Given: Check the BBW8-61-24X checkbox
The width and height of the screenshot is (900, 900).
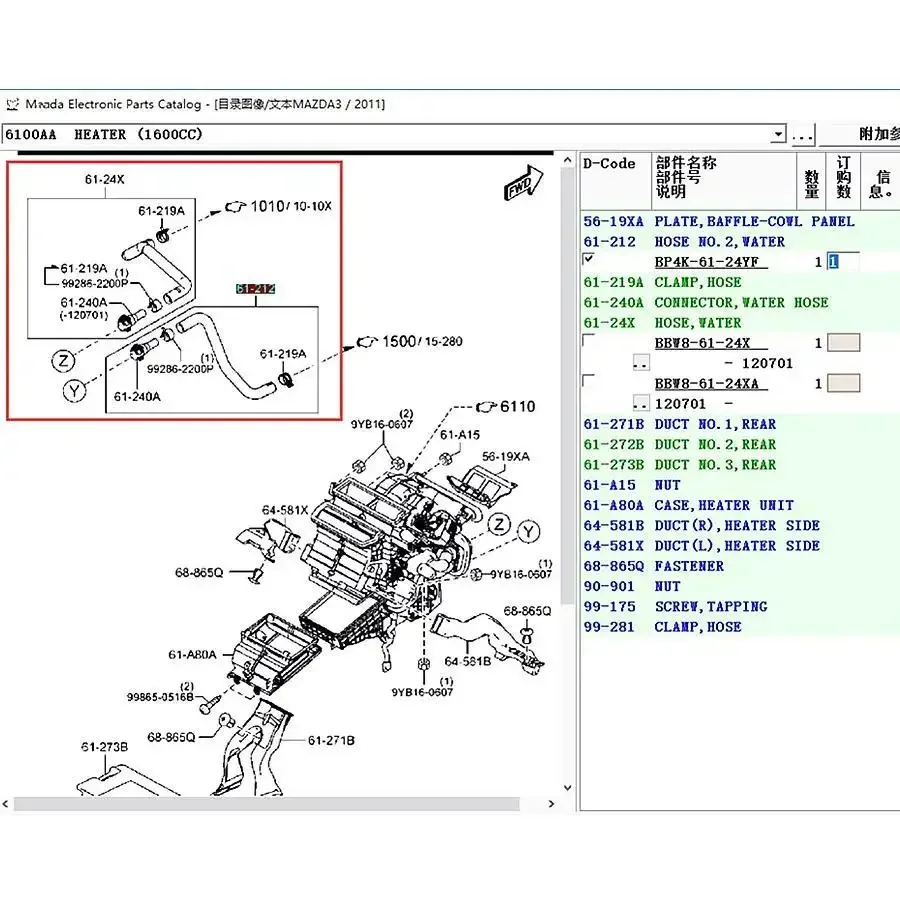Looking at the screenshot, I should click(588, 340).
